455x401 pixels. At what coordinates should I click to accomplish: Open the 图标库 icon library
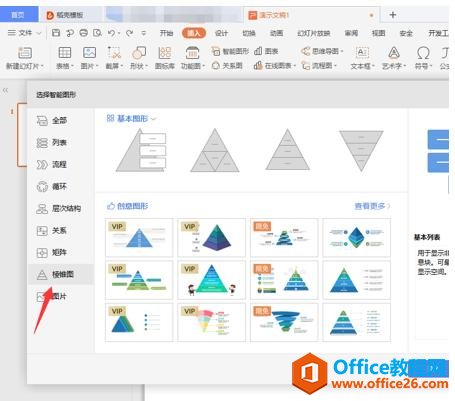click(x=165, y=57)
